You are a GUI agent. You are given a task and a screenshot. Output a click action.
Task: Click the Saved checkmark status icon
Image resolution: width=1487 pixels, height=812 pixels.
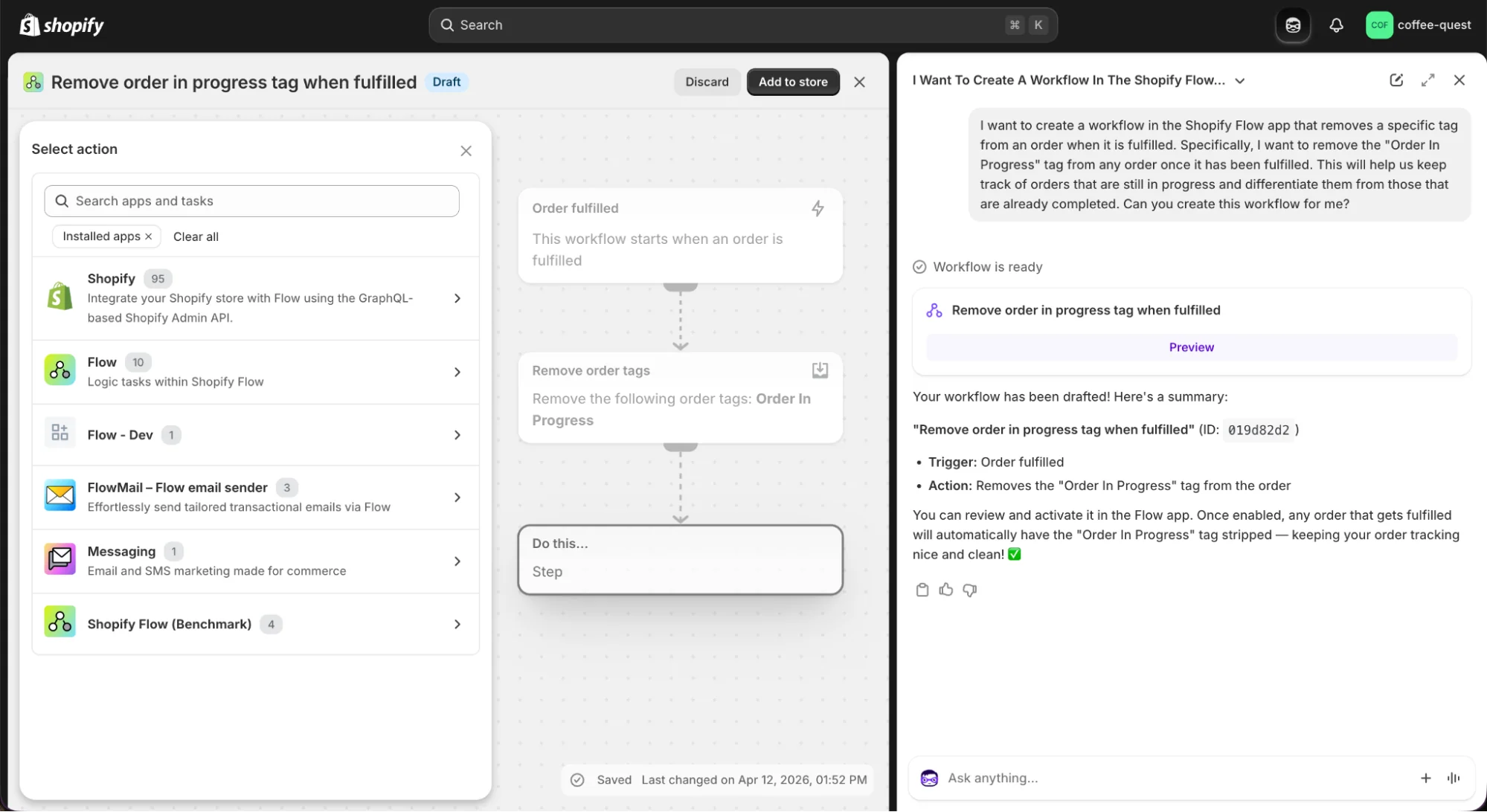[x=577, y=780]
